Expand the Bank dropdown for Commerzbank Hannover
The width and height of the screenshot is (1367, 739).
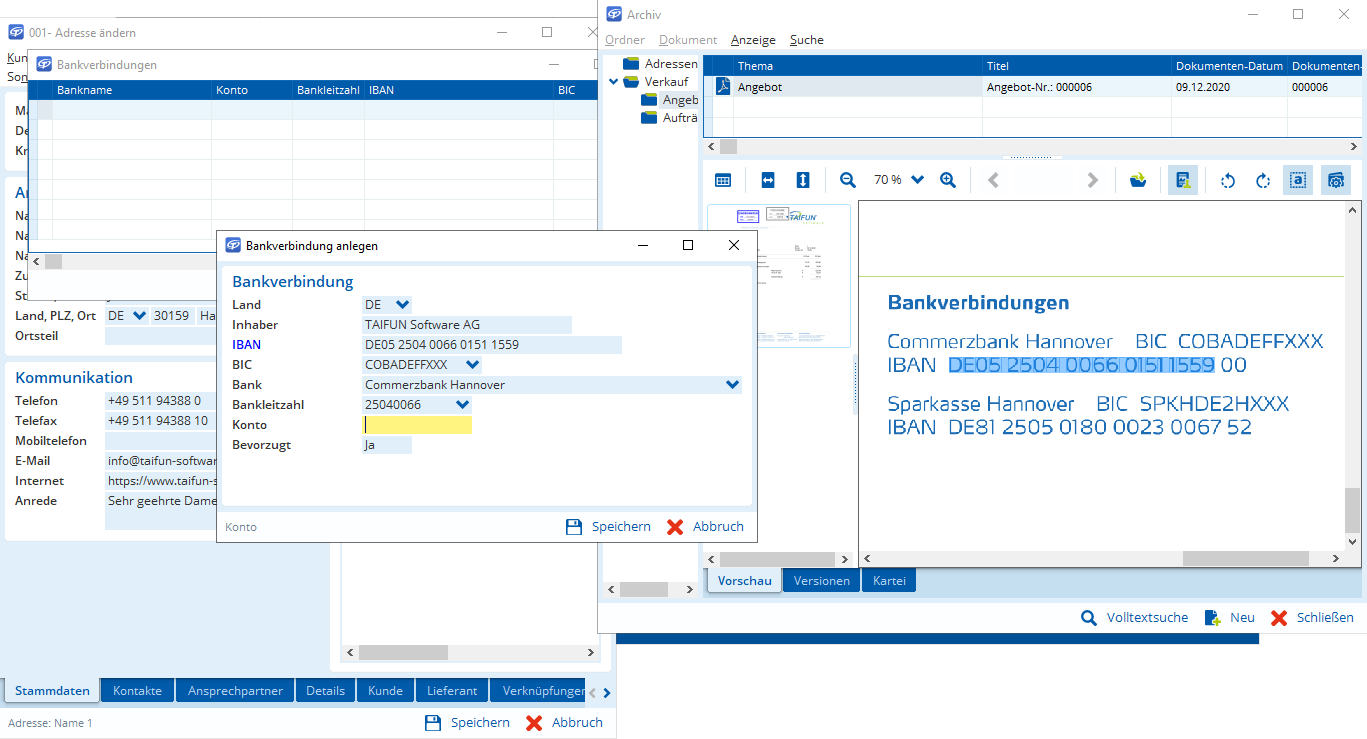(x=733, y=385)
